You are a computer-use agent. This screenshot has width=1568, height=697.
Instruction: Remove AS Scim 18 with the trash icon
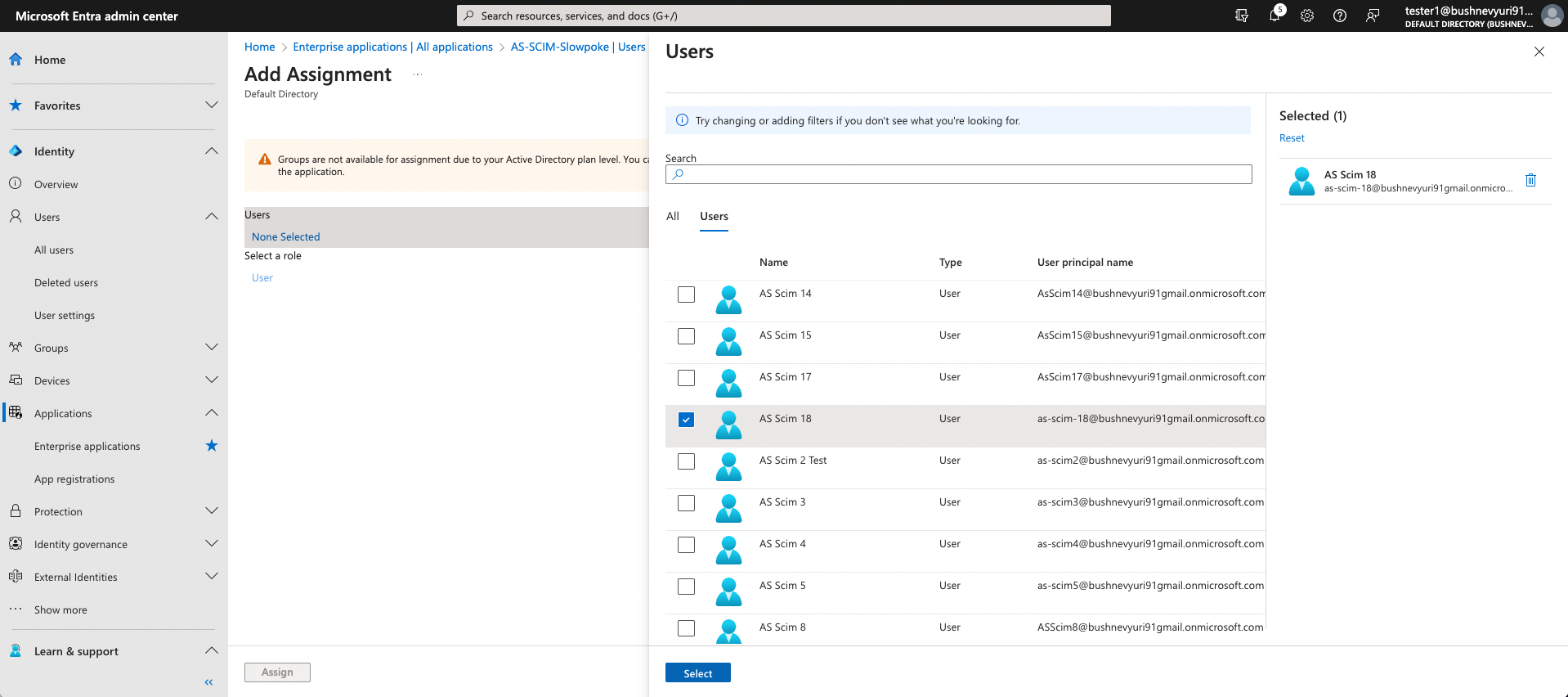pos(1531,180)
